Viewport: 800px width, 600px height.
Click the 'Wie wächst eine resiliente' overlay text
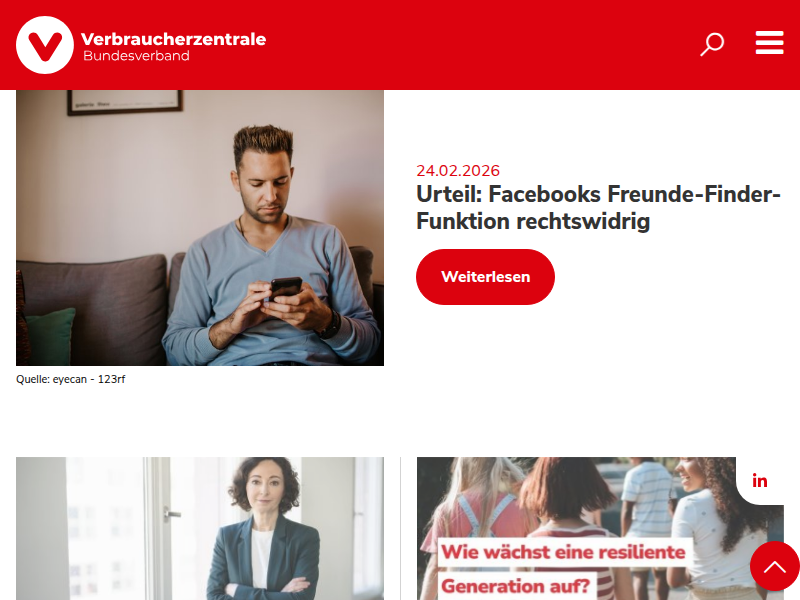563,552
